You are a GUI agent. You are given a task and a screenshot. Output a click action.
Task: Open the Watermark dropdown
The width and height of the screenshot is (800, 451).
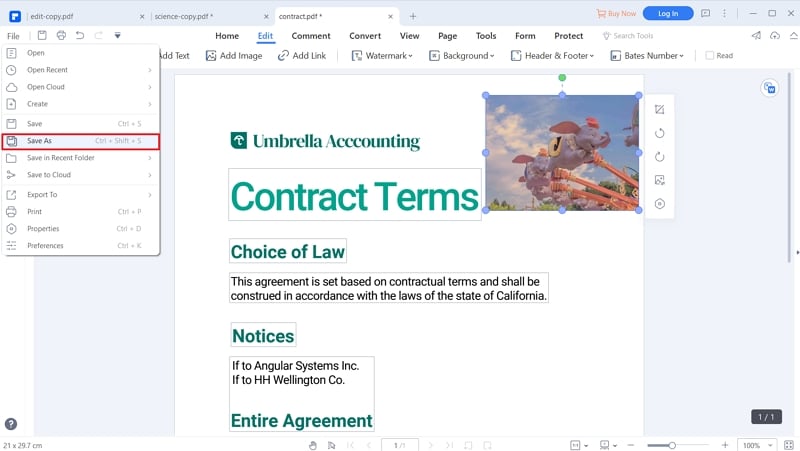382,56
